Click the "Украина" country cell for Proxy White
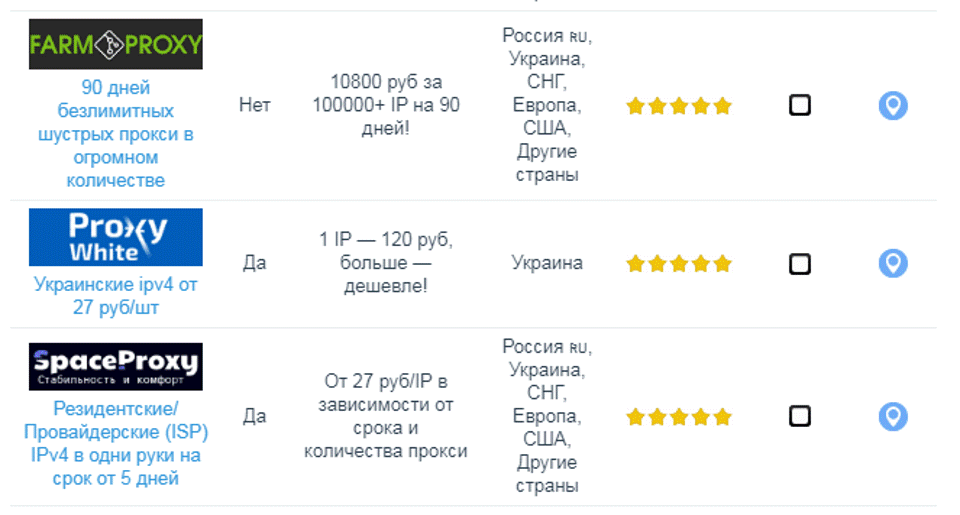The image size is (960, 515). 547,264
